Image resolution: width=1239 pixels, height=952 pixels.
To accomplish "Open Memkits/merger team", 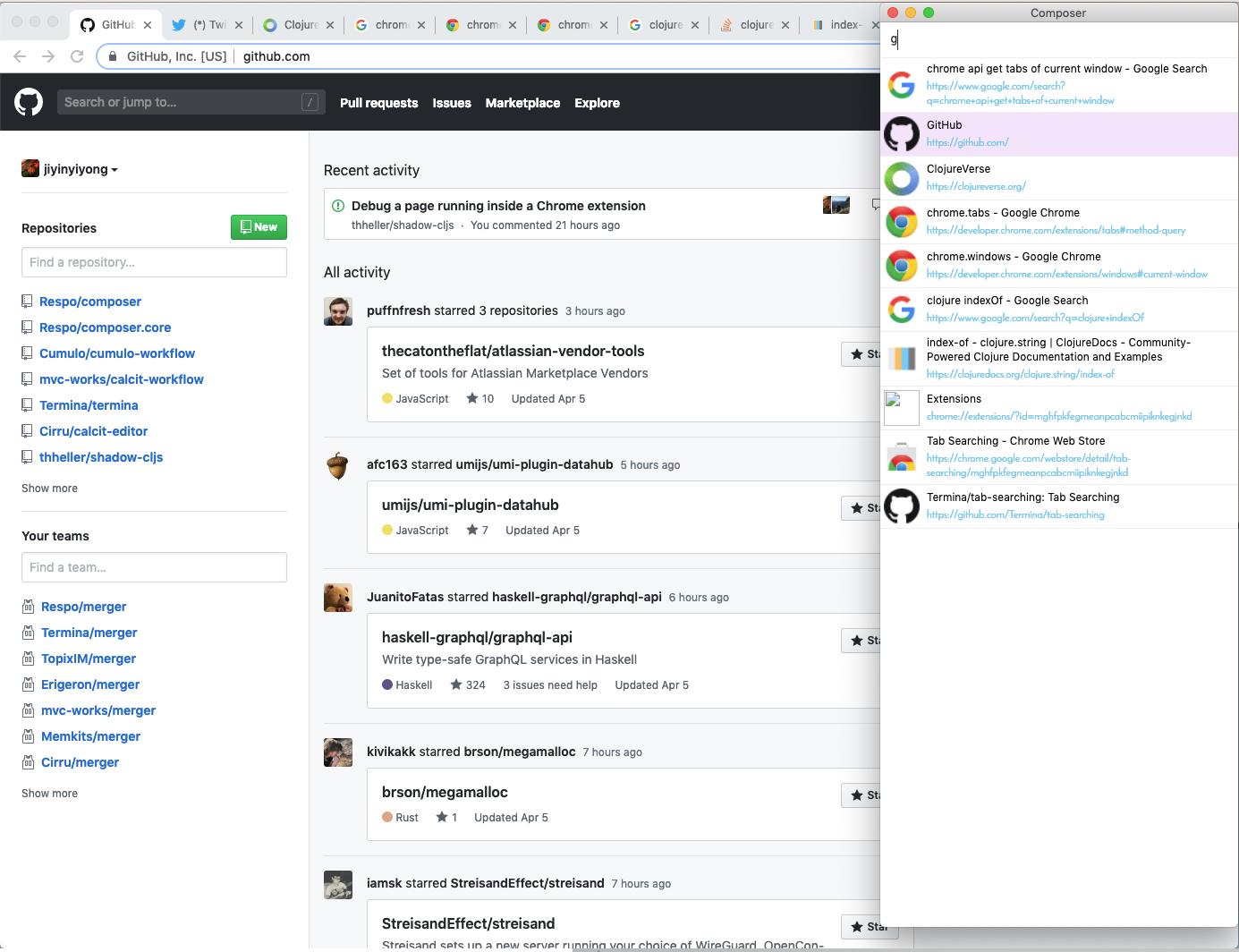I will [90, 736].
